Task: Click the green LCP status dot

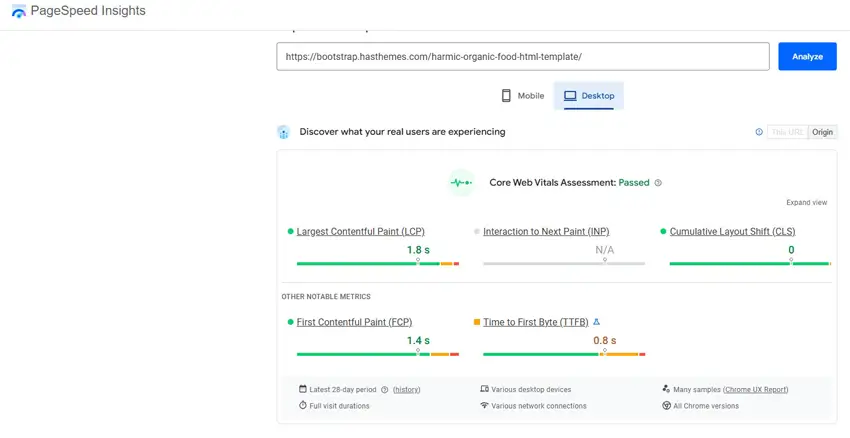Action: tap(291, 231)
